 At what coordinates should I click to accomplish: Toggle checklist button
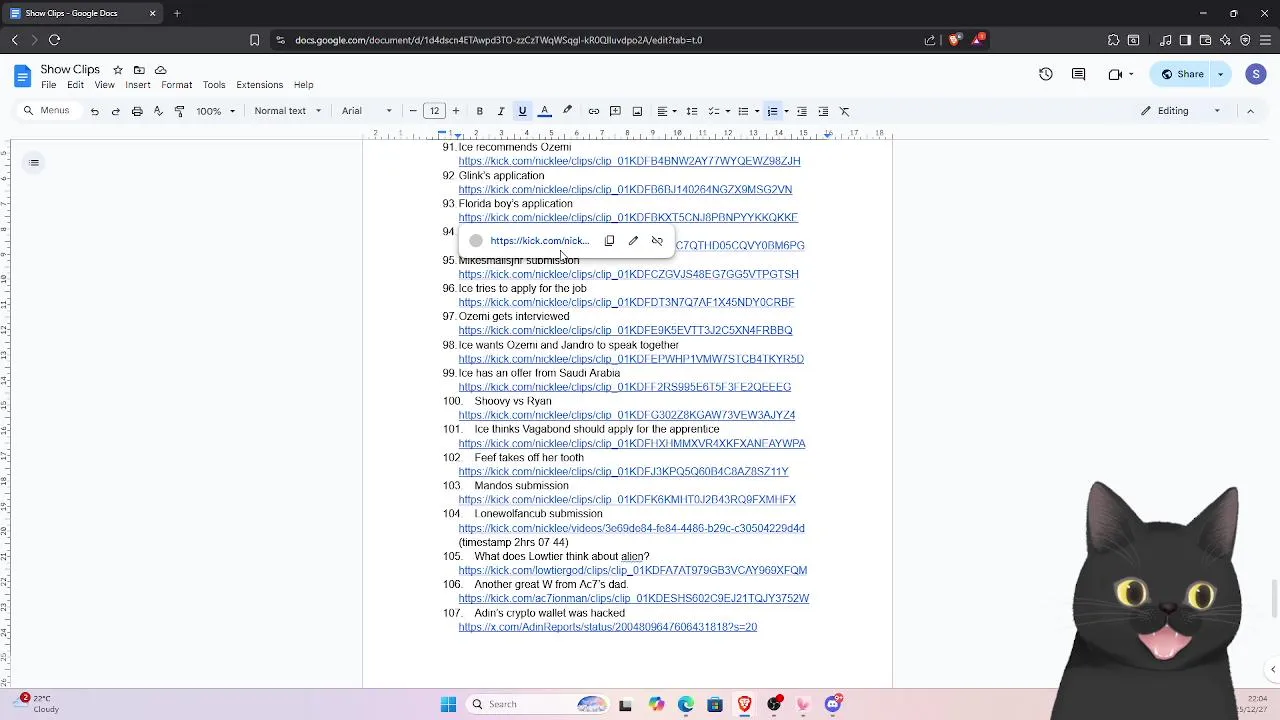point(714,111)
